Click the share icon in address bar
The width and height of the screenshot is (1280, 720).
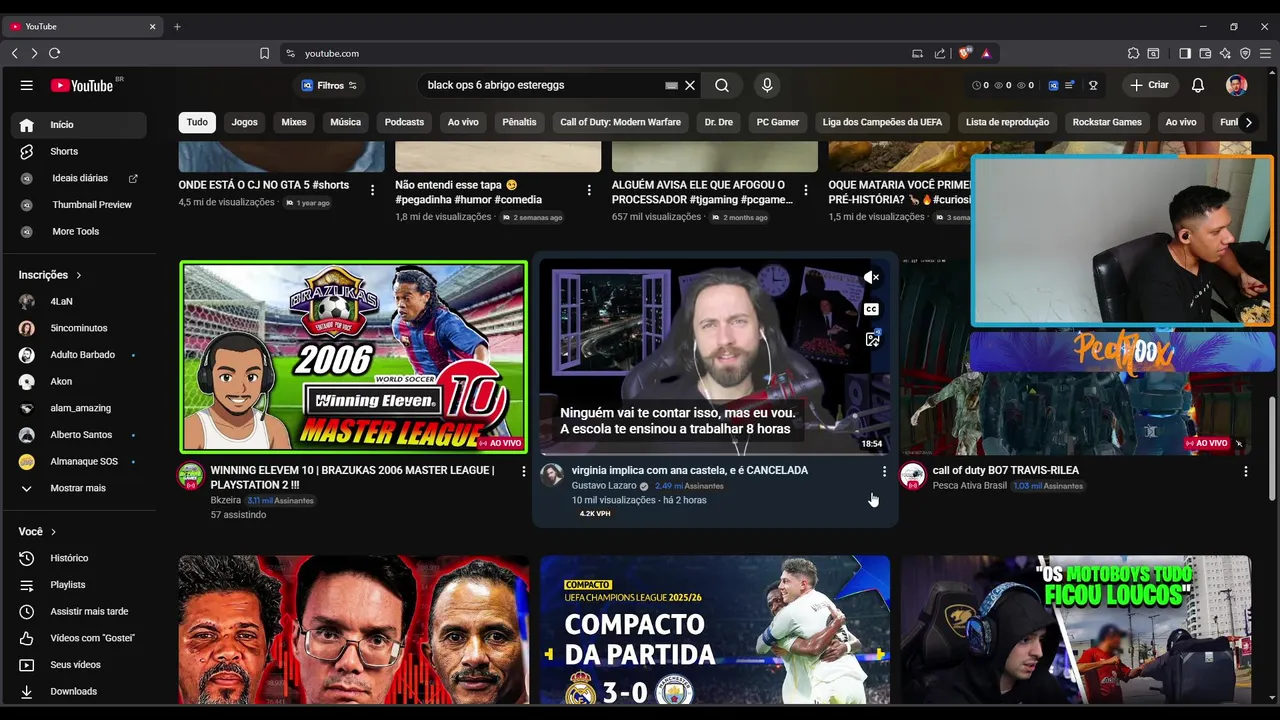[940, 53]
